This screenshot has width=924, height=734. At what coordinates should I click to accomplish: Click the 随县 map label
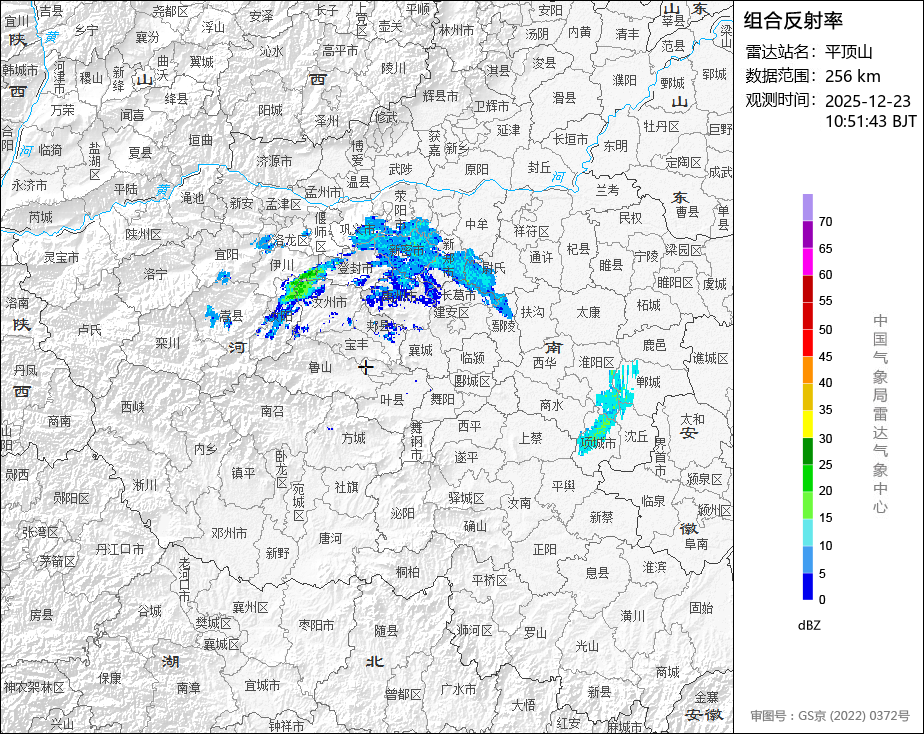386,631
